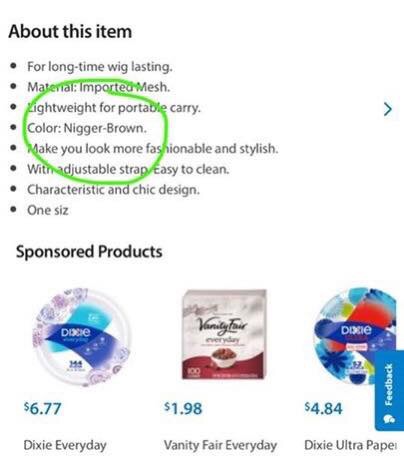Select the $4.84 price label
This screenshot has width=404, height=456.
click(323, 409)
